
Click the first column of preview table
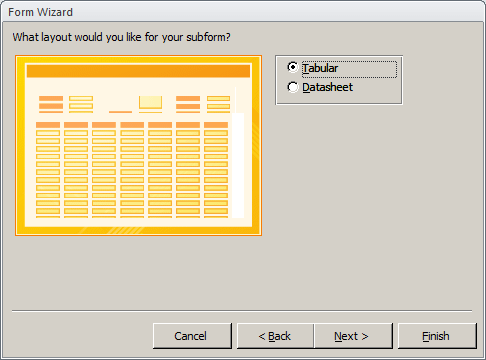tap(48, 170)
